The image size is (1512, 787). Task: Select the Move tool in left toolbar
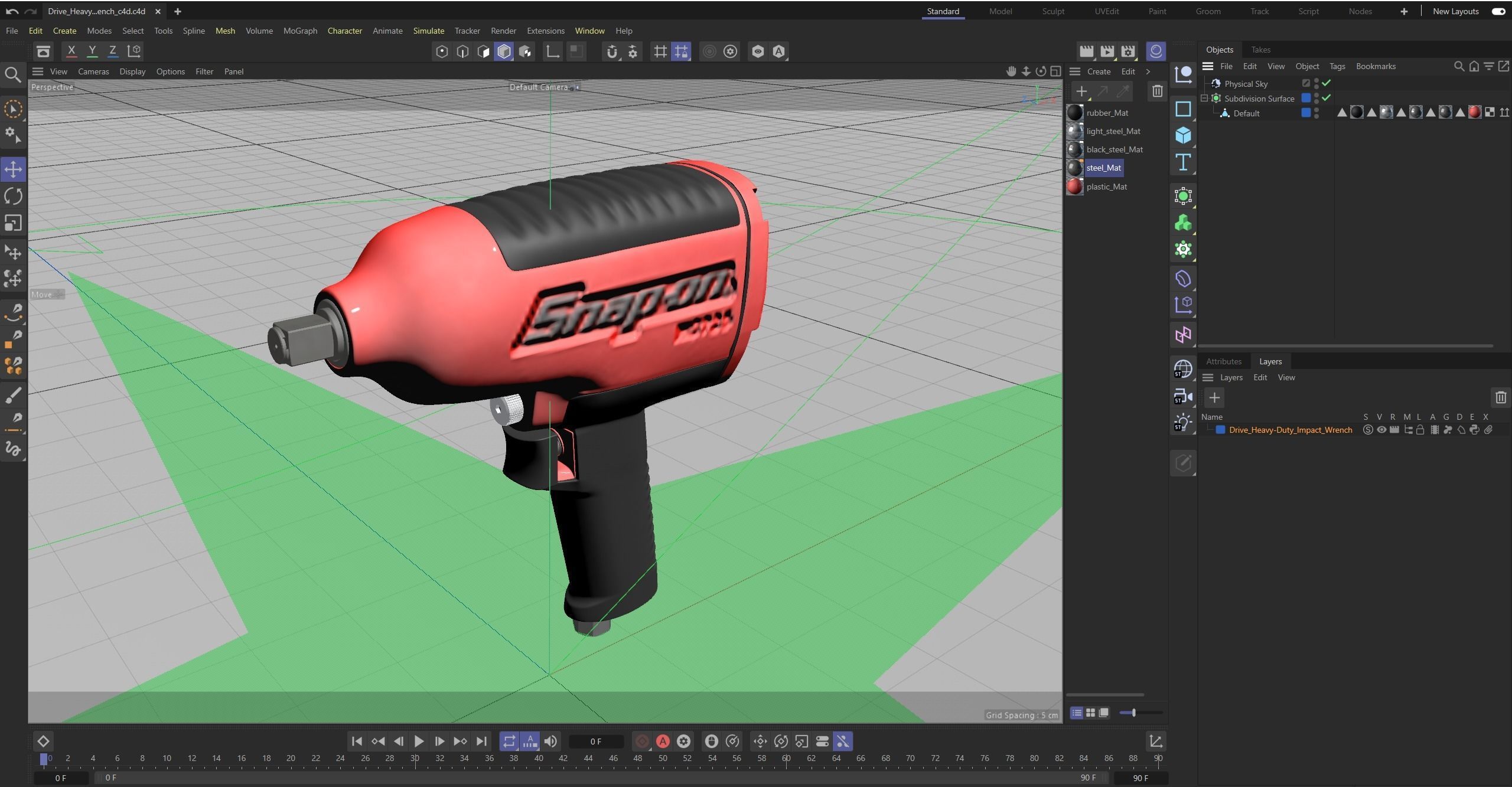(13, 169)
